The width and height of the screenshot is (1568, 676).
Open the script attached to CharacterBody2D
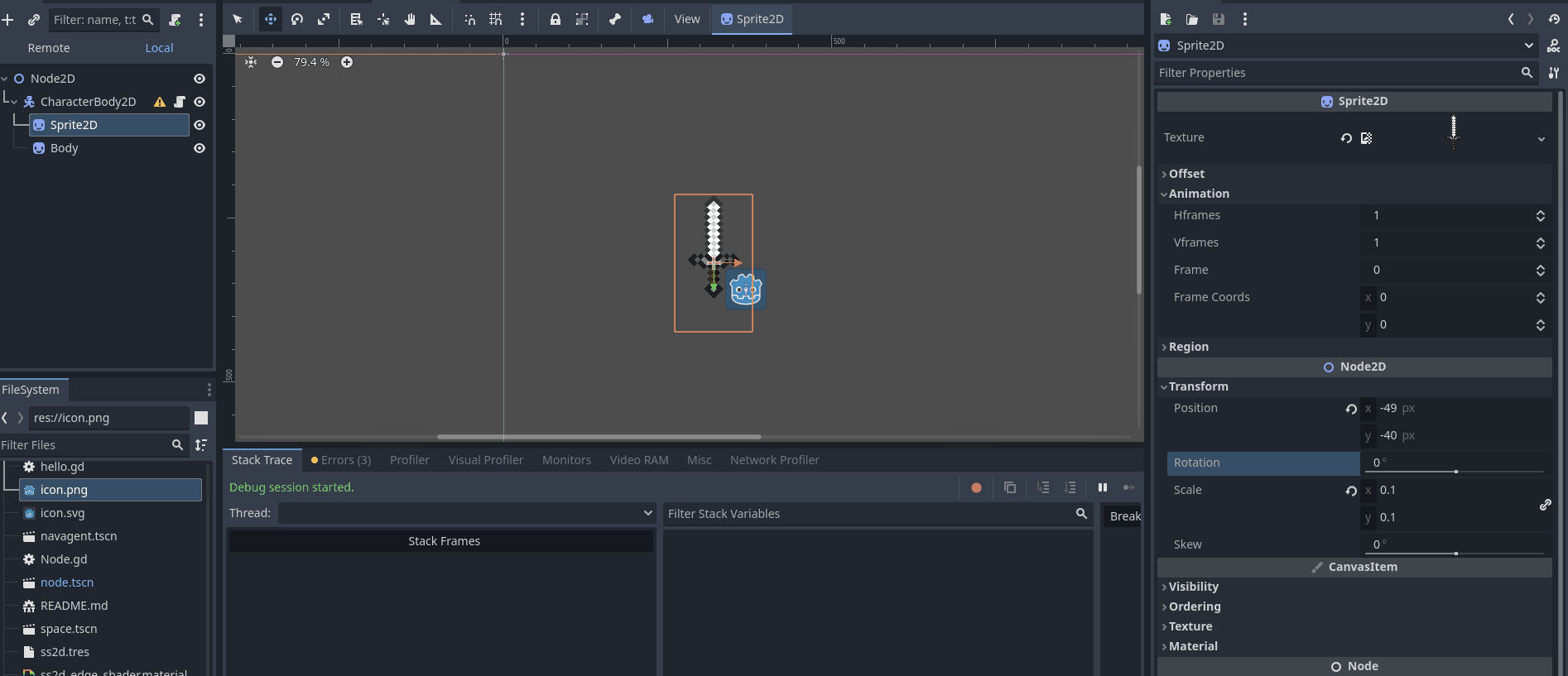point(180,102)
